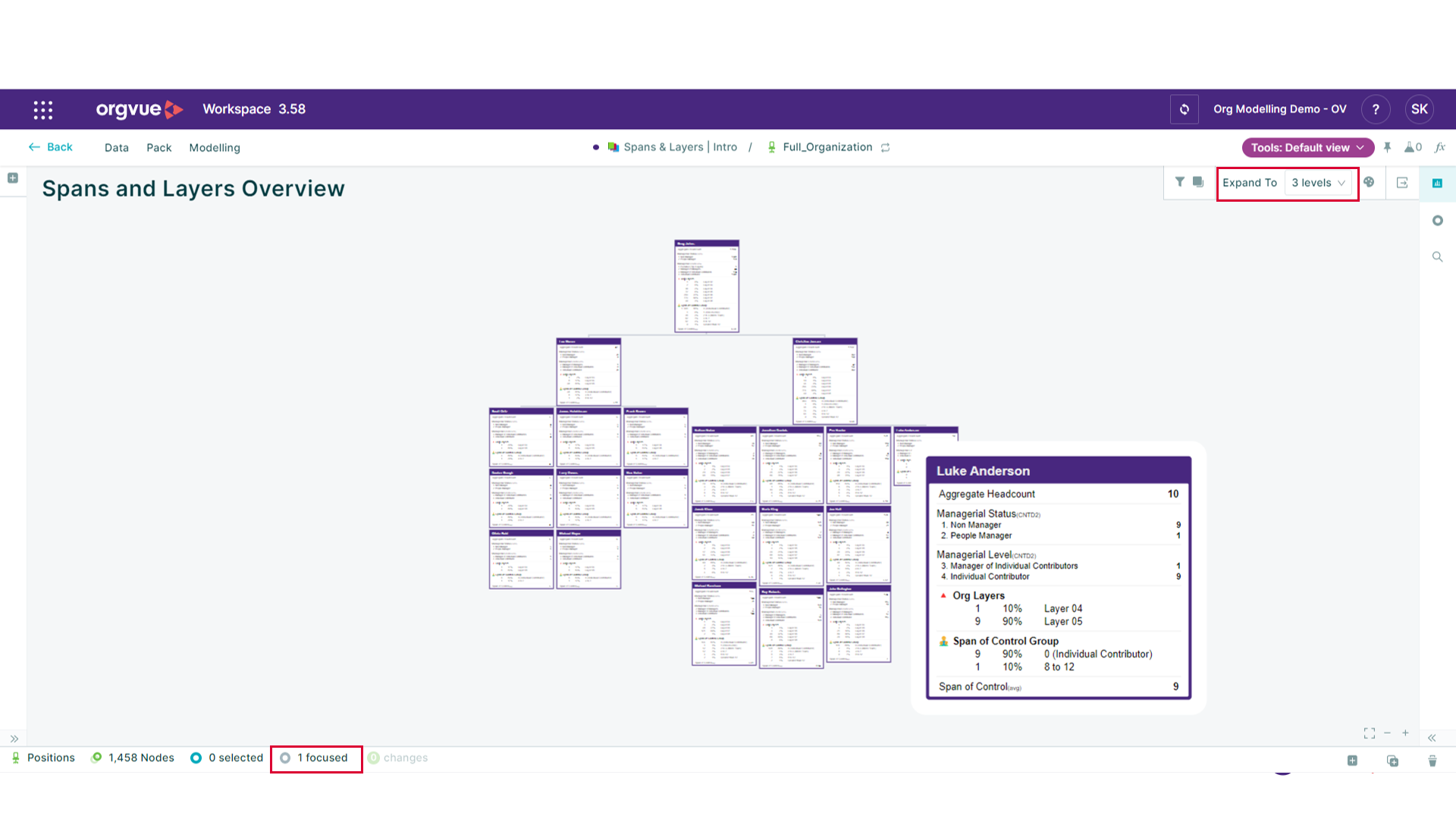Click Workspace 3.58 header text

point(254,109)
